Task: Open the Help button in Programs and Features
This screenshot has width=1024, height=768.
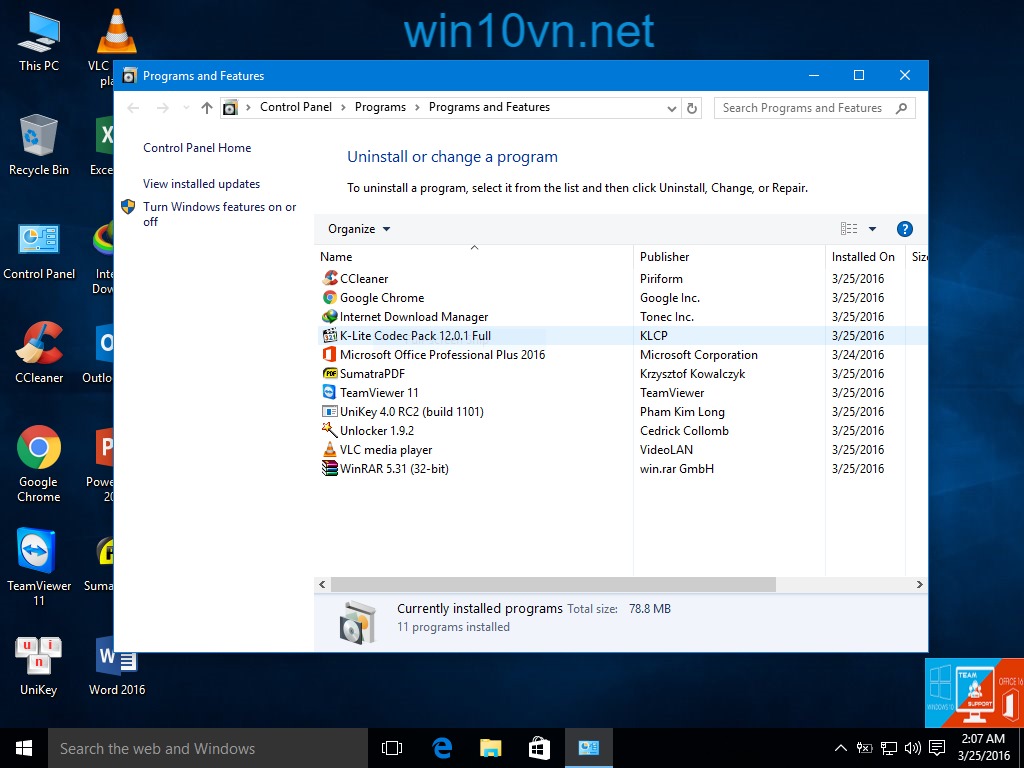Action: pyautogui.click(x=904, y=228)
